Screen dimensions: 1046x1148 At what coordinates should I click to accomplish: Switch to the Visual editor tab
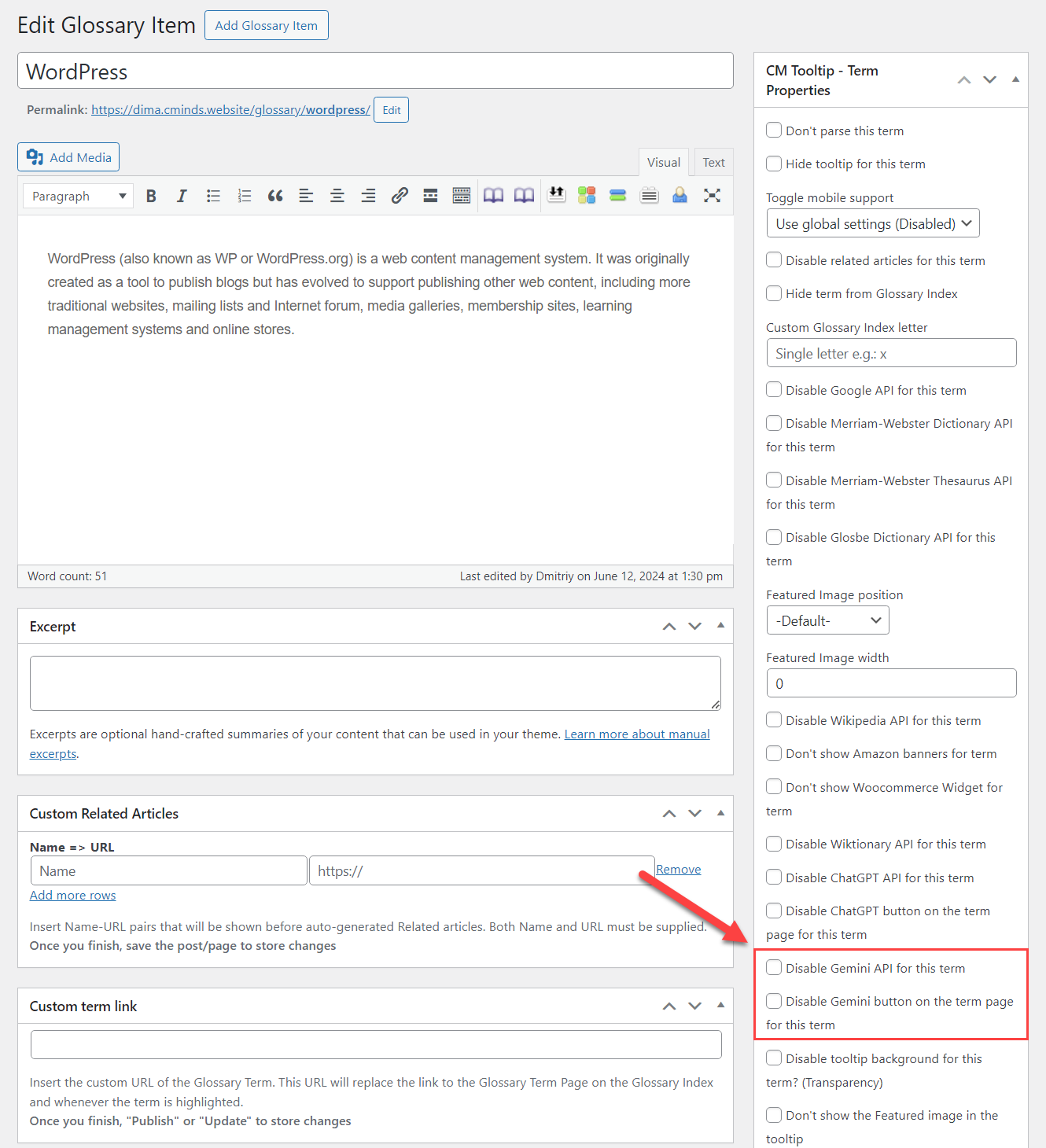click(664, 162)
